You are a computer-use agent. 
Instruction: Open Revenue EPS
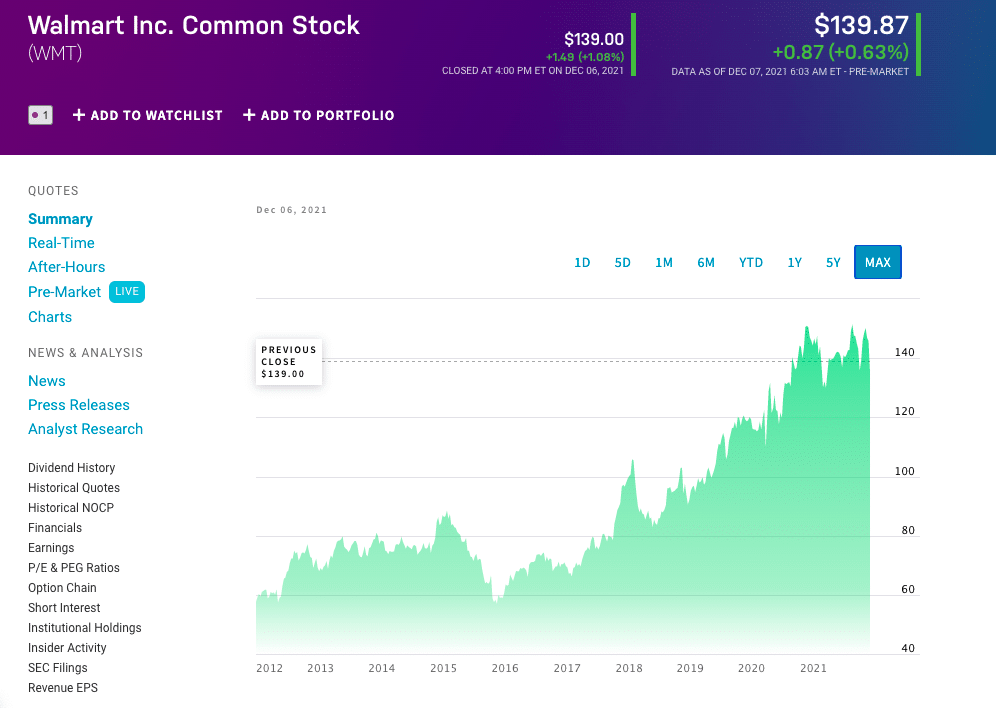(63, 688)
